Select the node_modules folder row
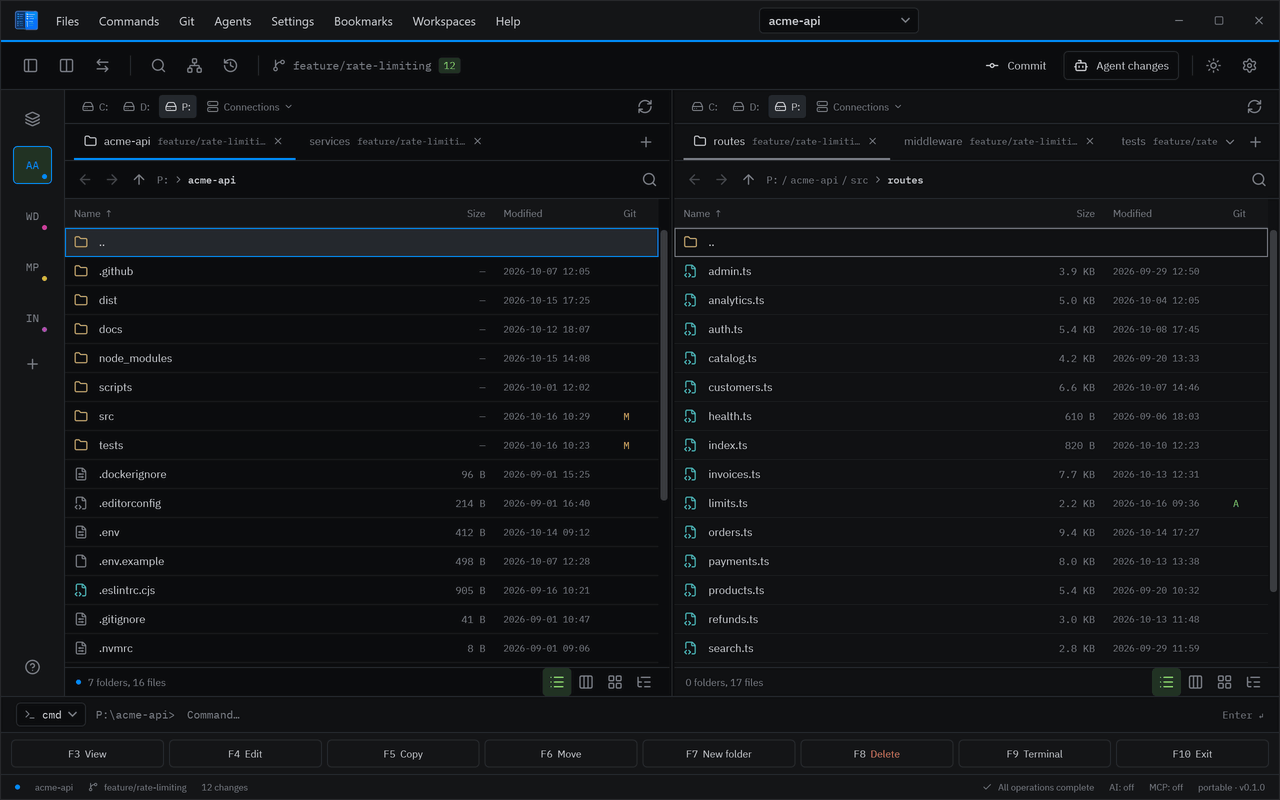 [x=362, y=359]
